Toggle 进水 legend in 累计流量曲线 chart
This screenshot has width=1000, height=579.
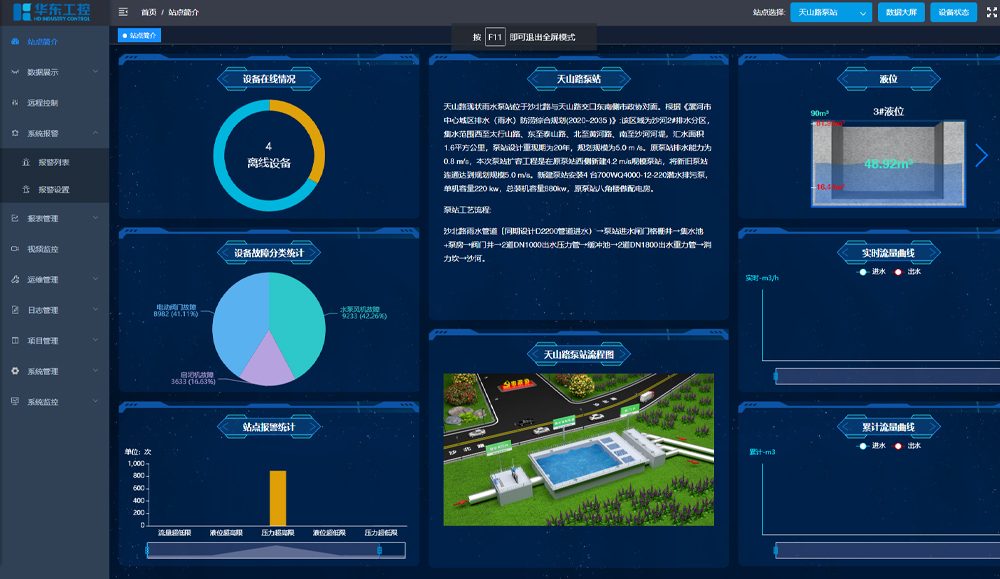(x=871, y=446)
